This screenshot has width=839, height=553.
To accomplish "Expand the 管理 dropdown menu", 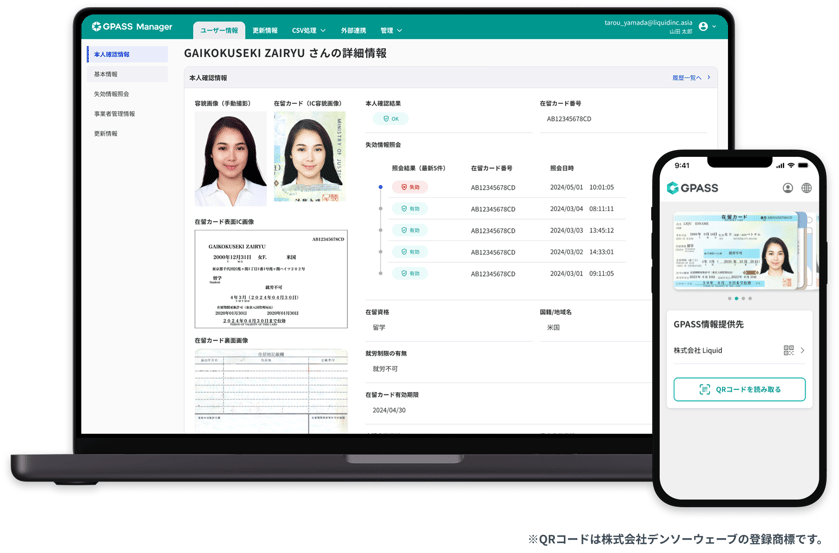I will [391, 31].
